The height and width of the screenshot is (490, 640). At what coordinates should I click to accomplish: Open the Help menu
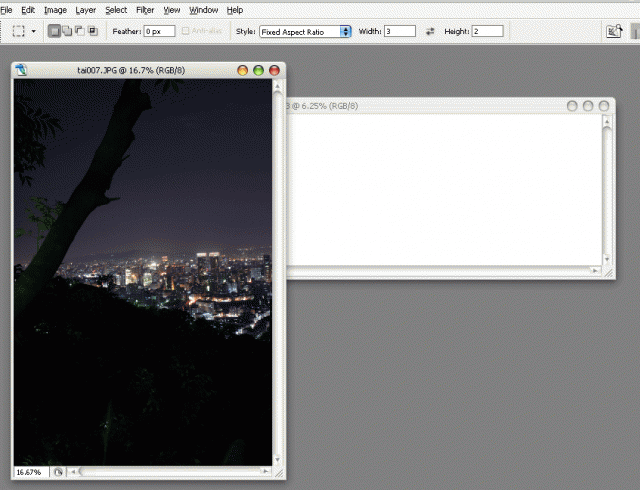(235, 10)
